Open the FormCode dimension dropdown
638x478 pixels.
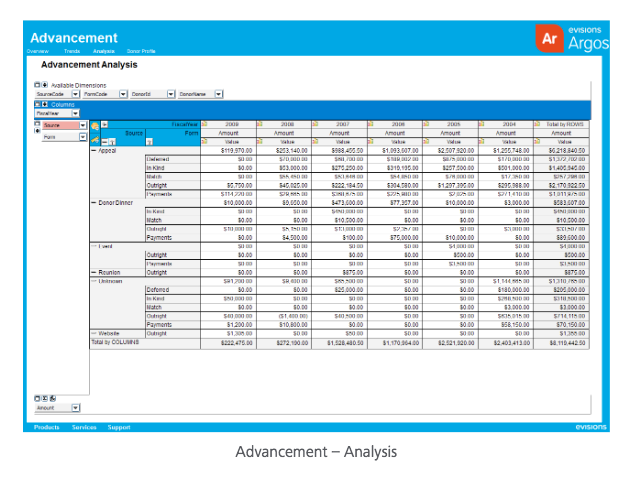(123, 94)
